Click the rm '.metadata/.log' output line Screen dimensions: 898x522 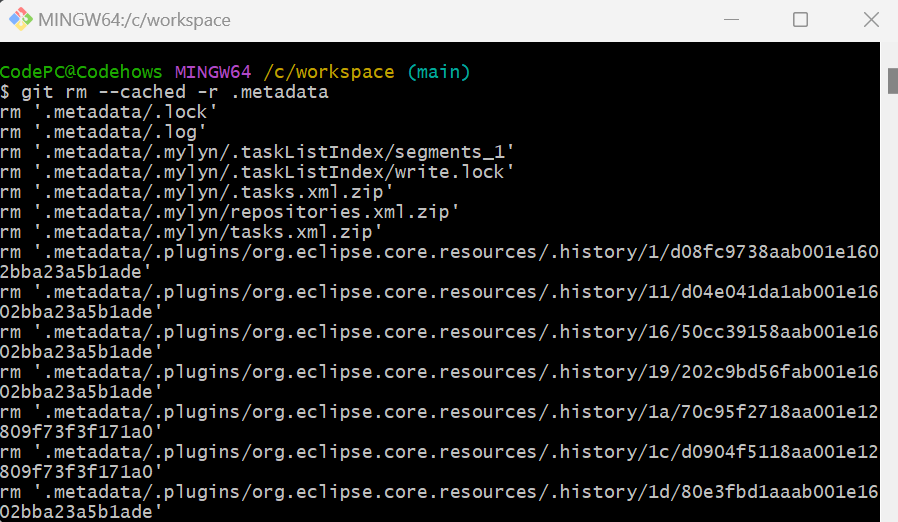click(x=103, y=132)
